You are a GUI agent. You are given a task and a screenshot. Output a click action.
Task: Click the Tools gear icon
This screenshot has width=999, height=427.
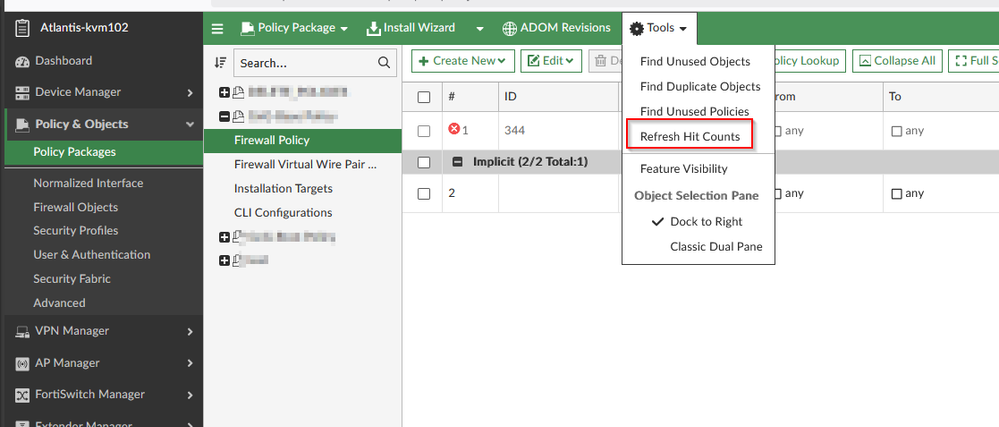(x=636, y=29)
